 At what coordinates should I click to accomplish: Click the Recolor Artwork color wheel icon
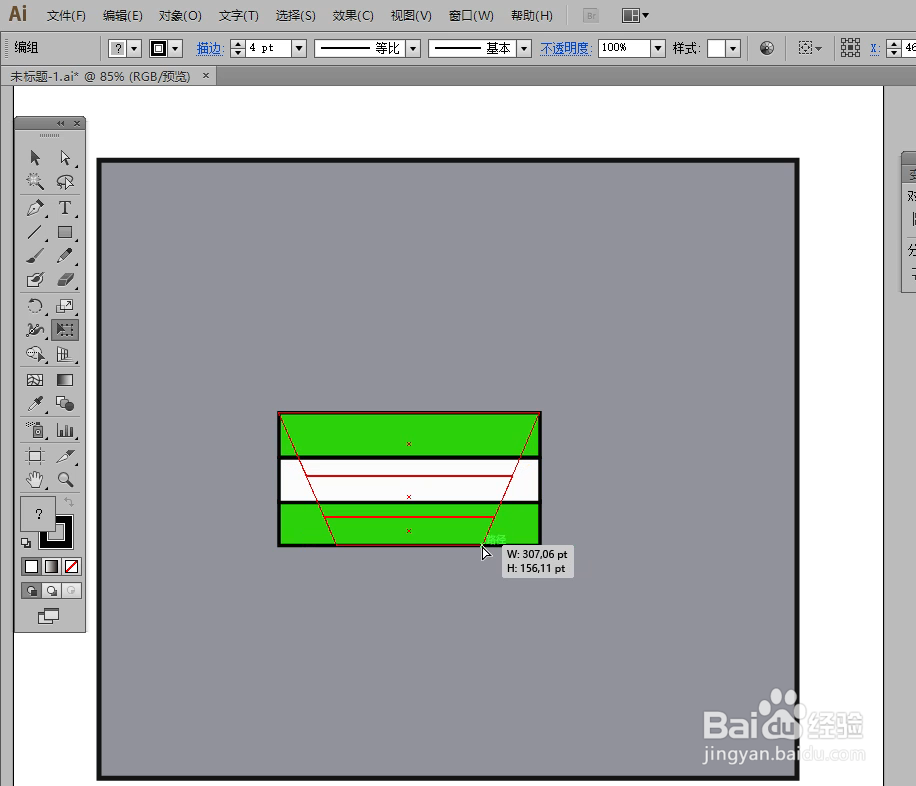767,49
